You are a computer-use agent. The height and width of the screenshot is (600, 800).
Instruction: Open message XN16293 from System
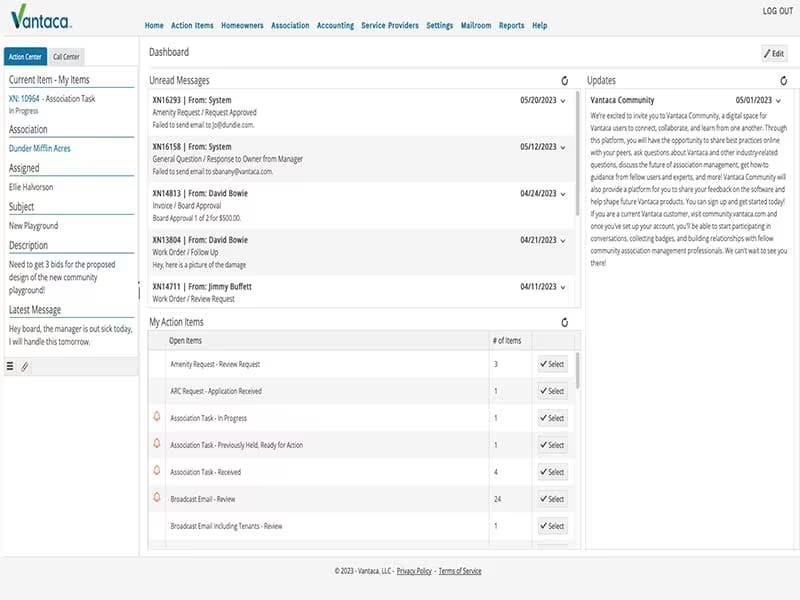click(360, 113)
